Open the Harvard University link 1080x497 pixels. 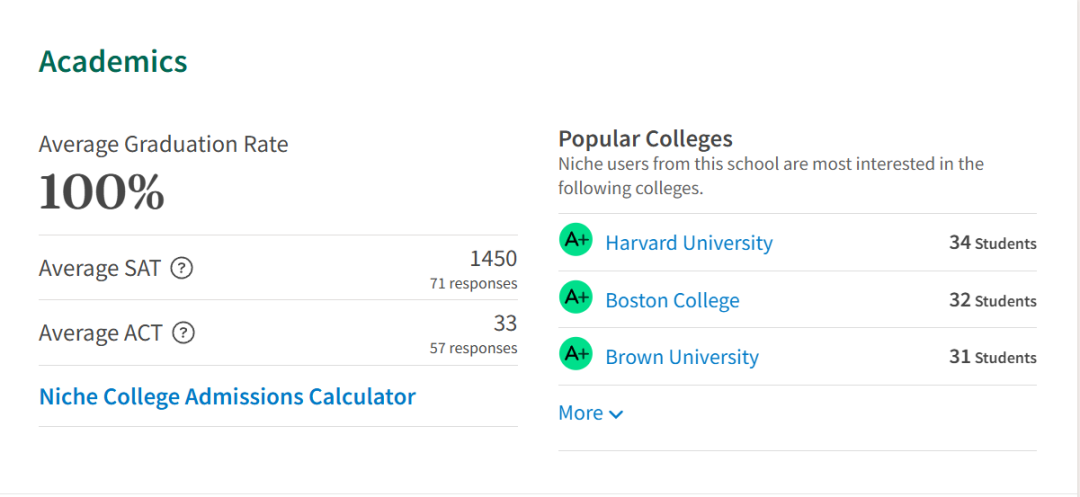point(689,243)
